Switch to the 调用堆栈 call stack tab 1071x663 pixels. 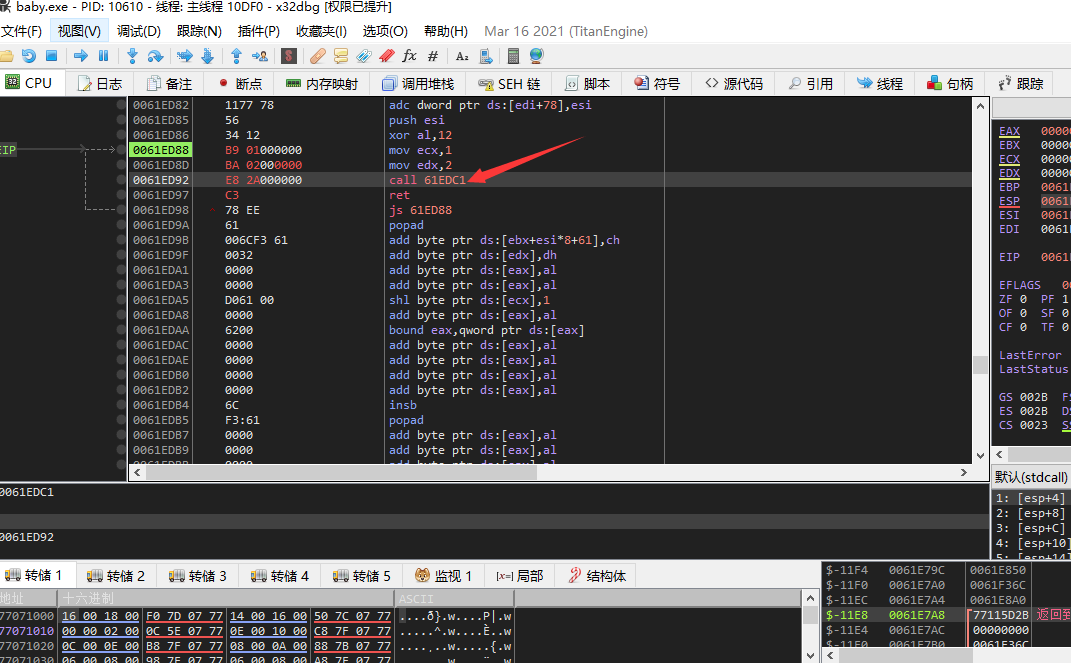click(x=418, y=83)
